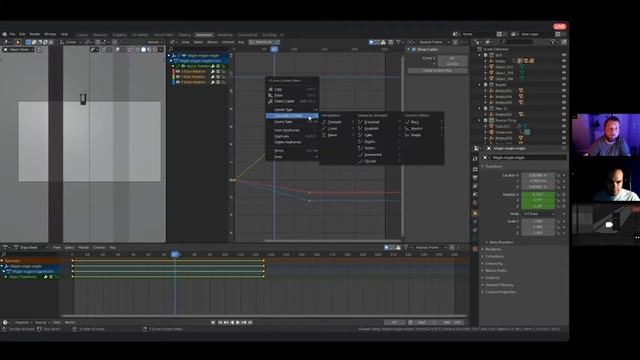Switch to the Animation workspace tab

tap(204, 35)
